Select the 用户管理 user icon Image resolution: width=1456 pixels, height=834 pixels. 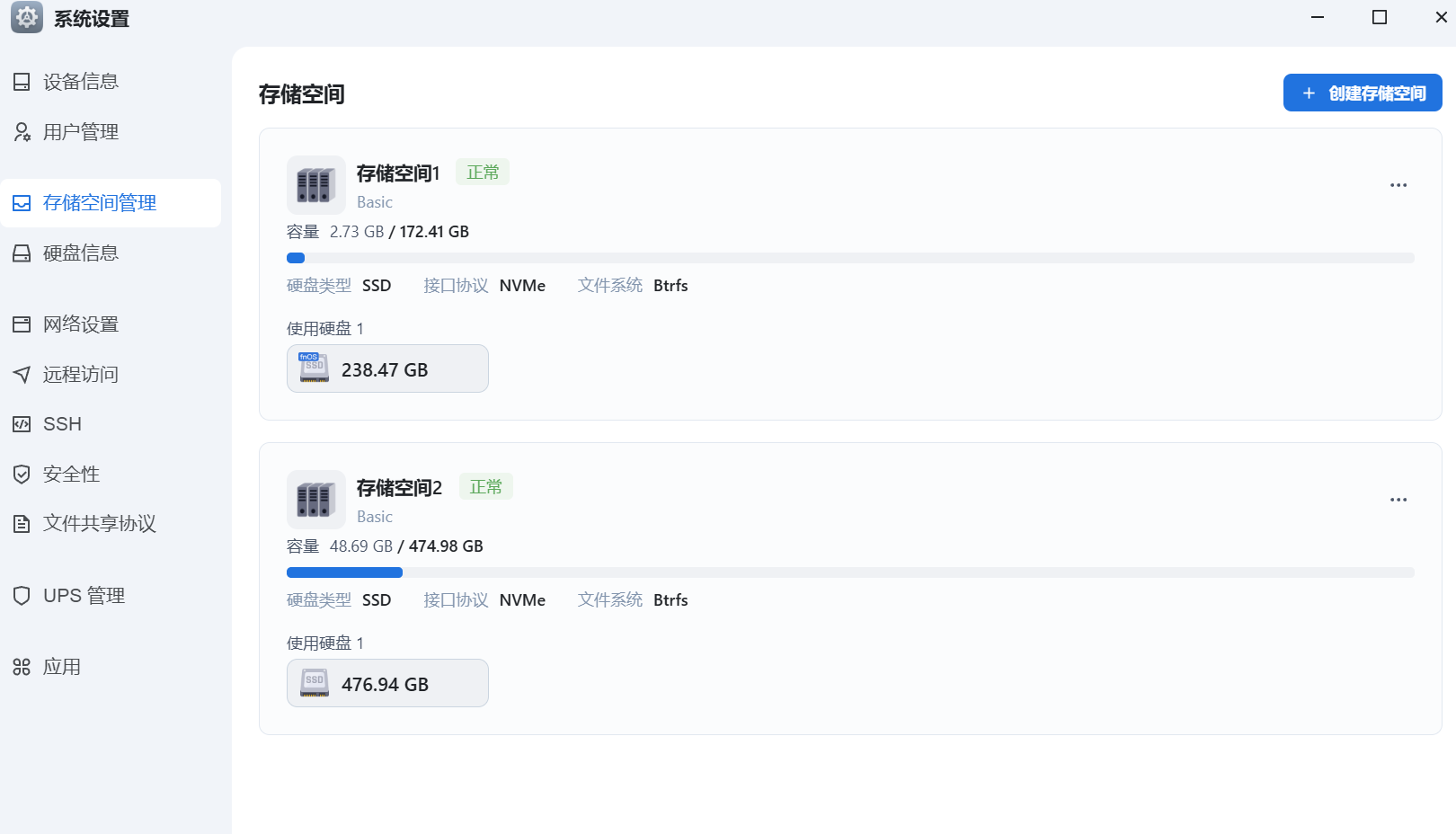tap(22, 132)
